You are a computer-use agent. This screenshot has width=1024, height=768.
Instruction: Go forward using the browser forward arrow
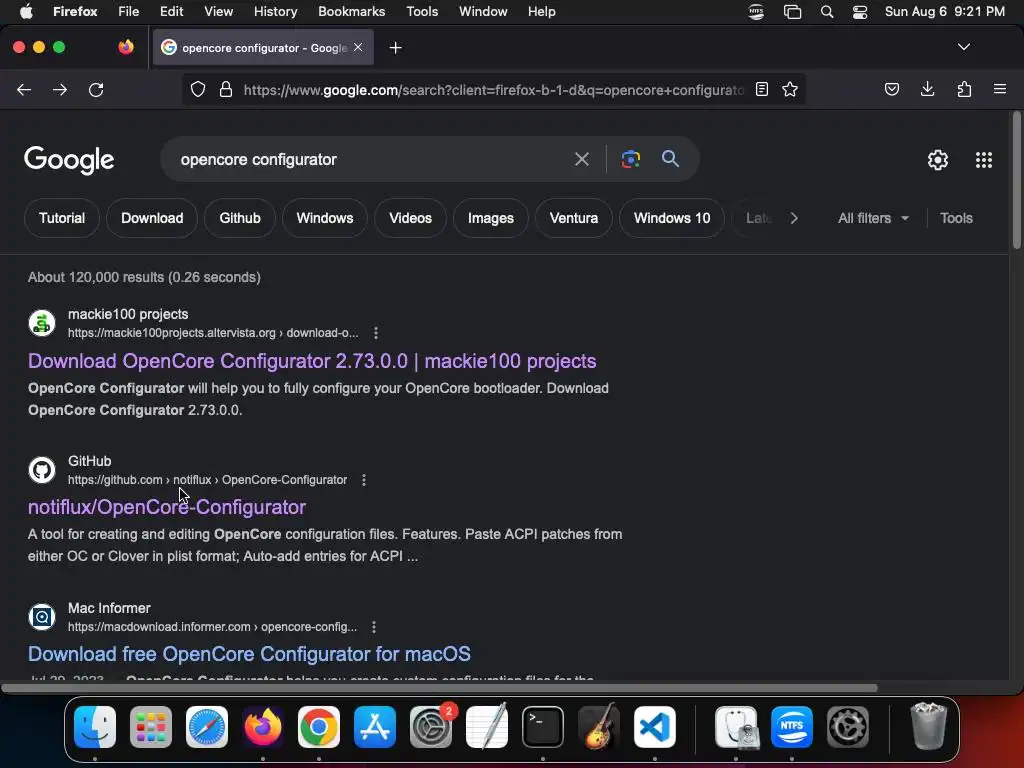60,89
